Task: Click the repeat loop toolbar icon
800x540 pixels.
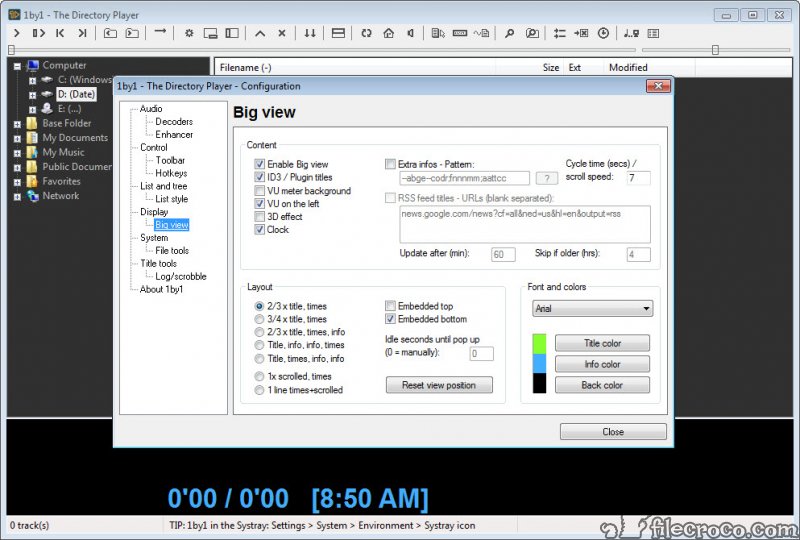Action: [366, 33]
